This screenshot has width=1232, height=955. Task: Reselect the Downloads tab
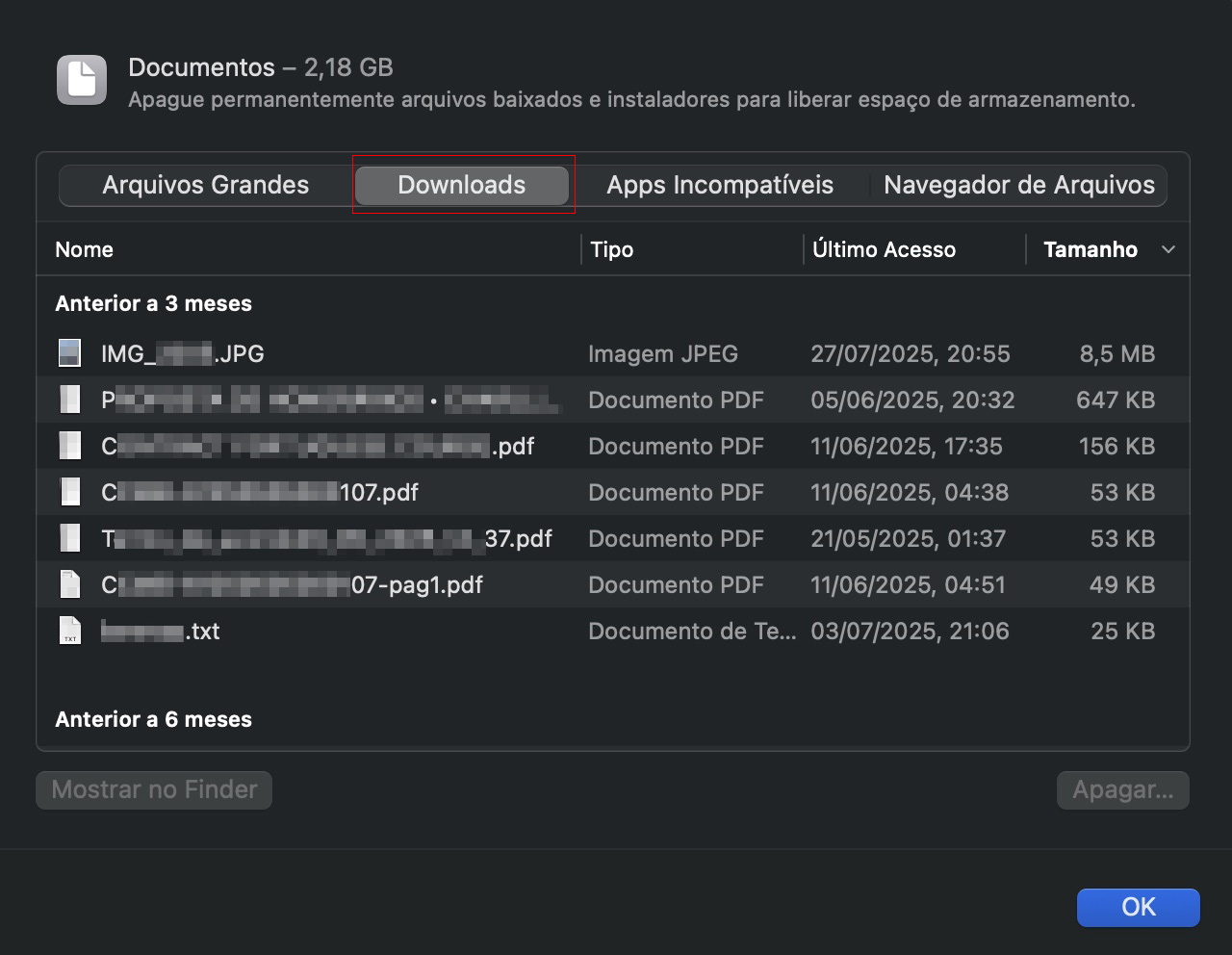coord(461,185)
